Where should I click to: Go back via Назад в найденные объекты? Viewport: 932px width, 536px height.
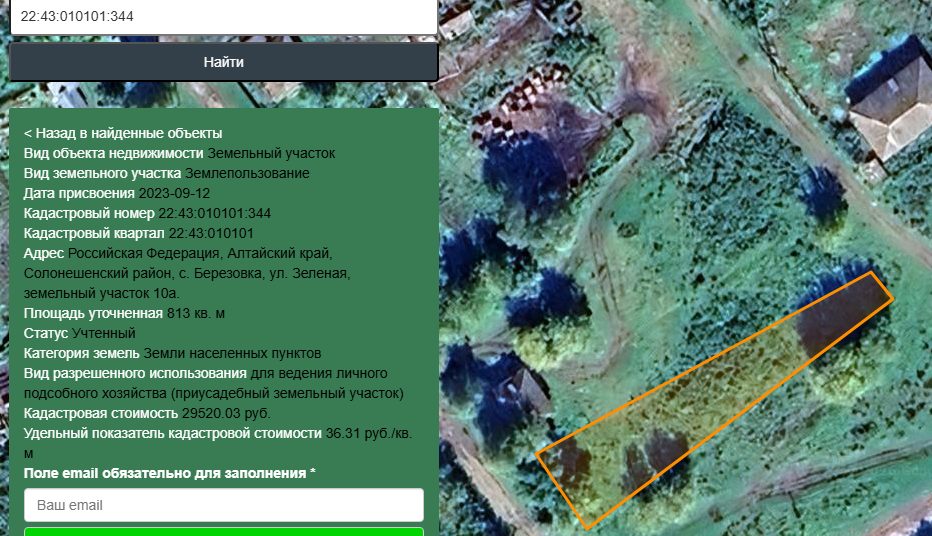(123, 133)
